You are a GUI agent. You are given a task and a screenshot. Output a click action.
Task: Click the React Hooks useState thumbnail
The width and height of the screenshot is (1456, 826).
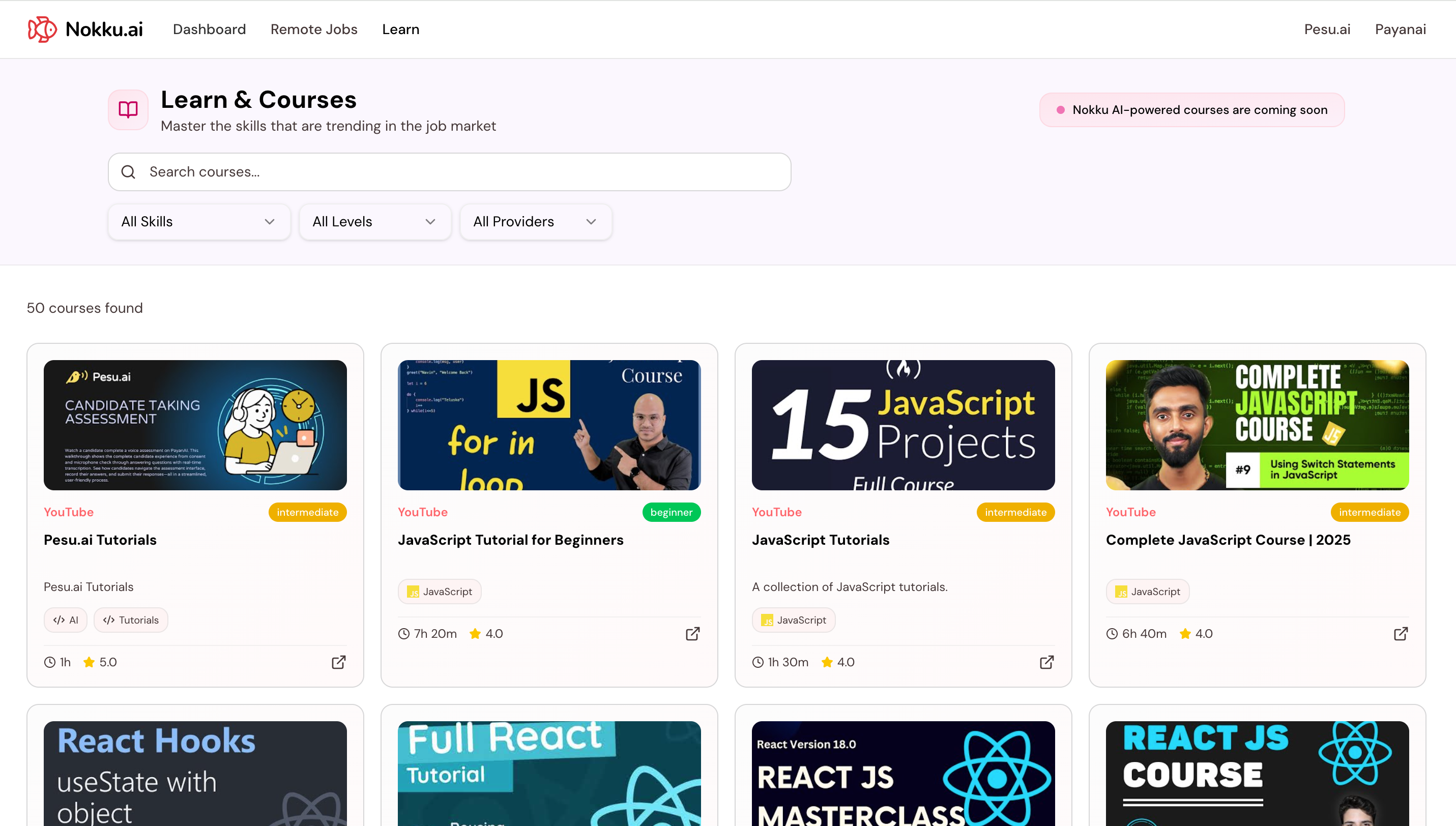[x=195, y=774]
